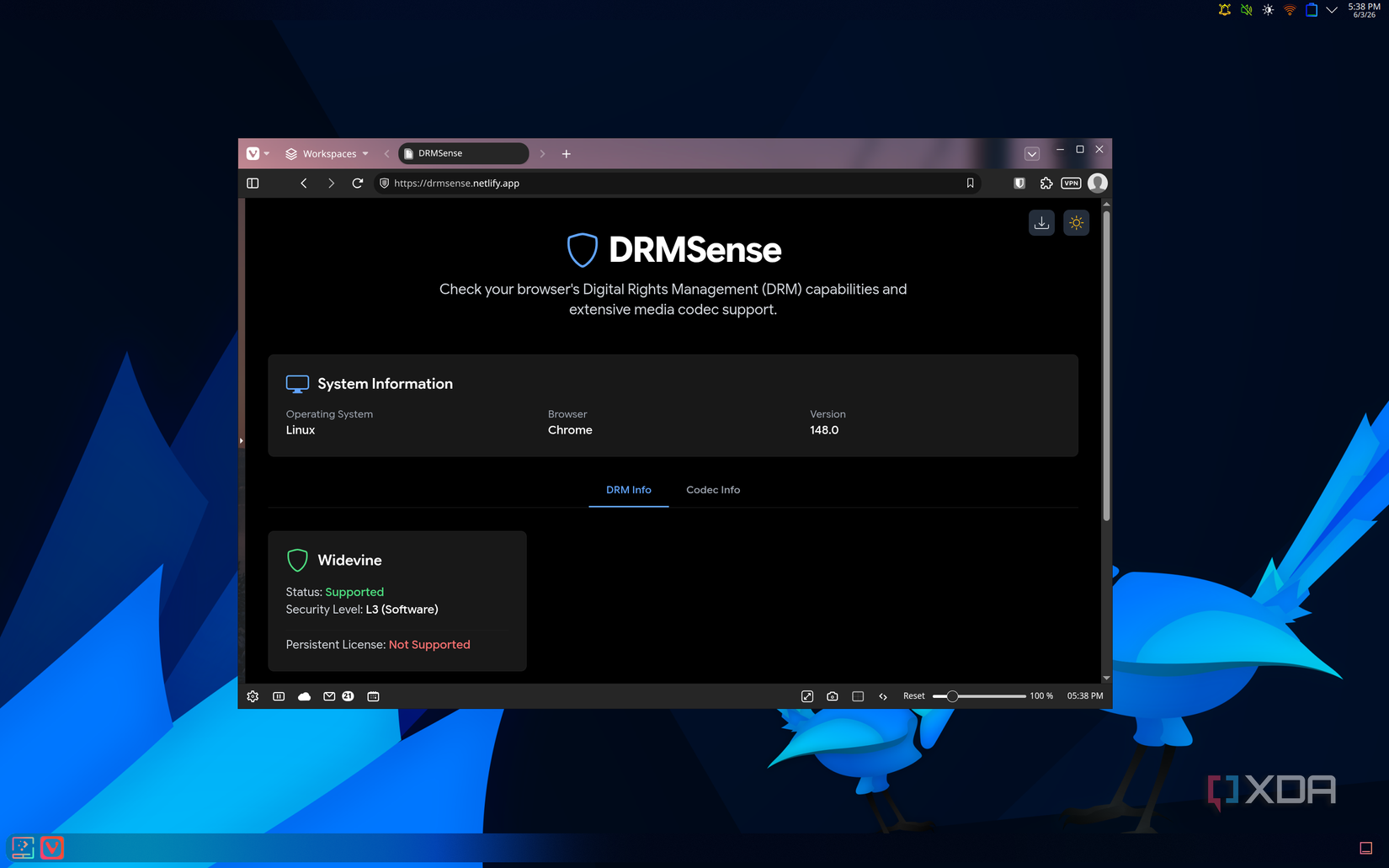Show site info shield in address bar
The width and height of the screenshot is (1389, 868).
[x=384, y=183]
